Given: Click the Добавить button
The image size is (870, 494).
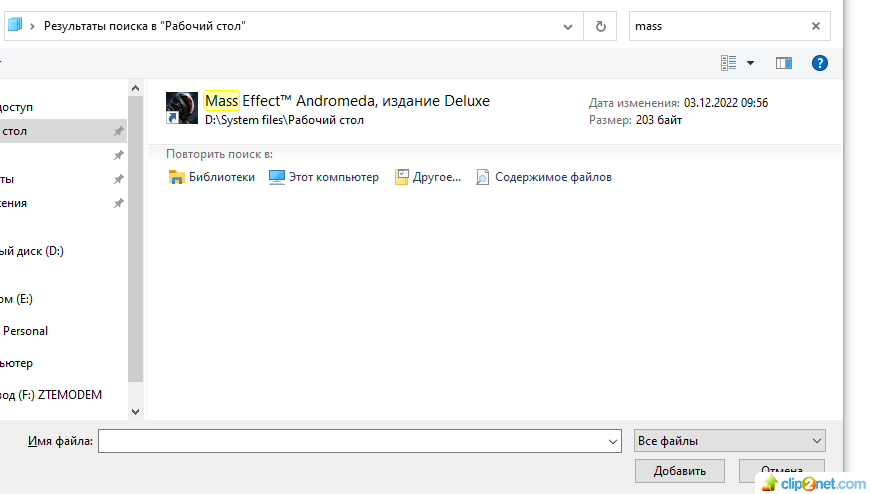Looking at the screenshot, I should (680, 470).
